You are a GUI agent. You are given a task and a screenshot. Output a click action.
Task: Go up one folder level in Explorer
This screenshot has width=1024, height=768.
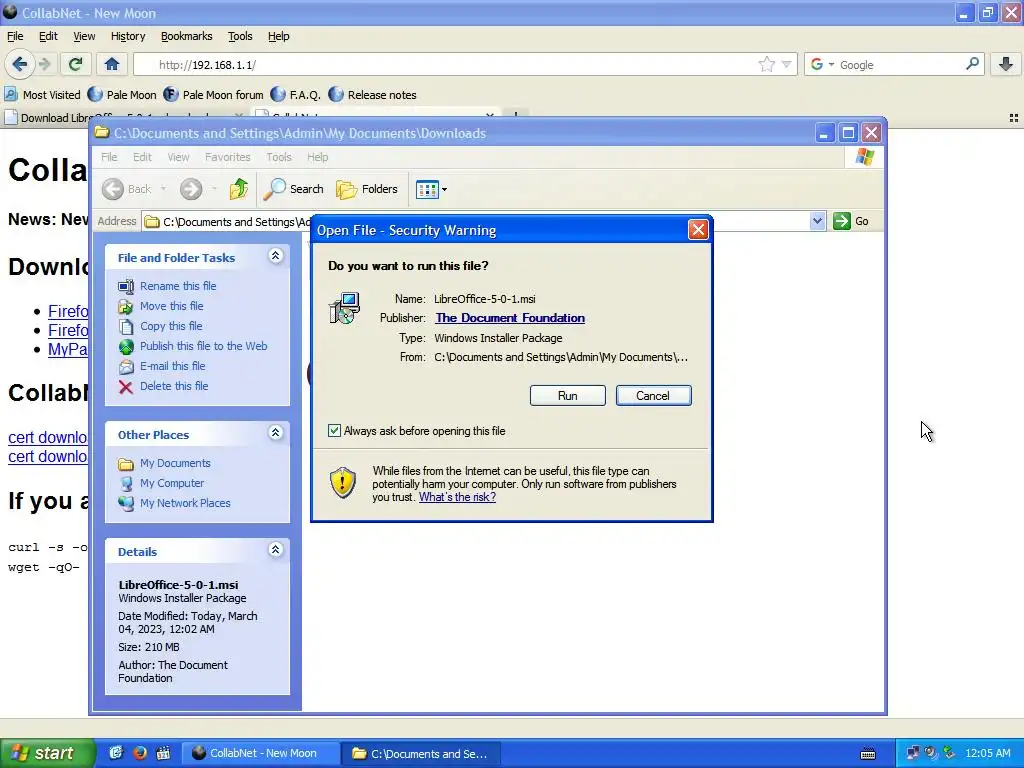point(239,189)
